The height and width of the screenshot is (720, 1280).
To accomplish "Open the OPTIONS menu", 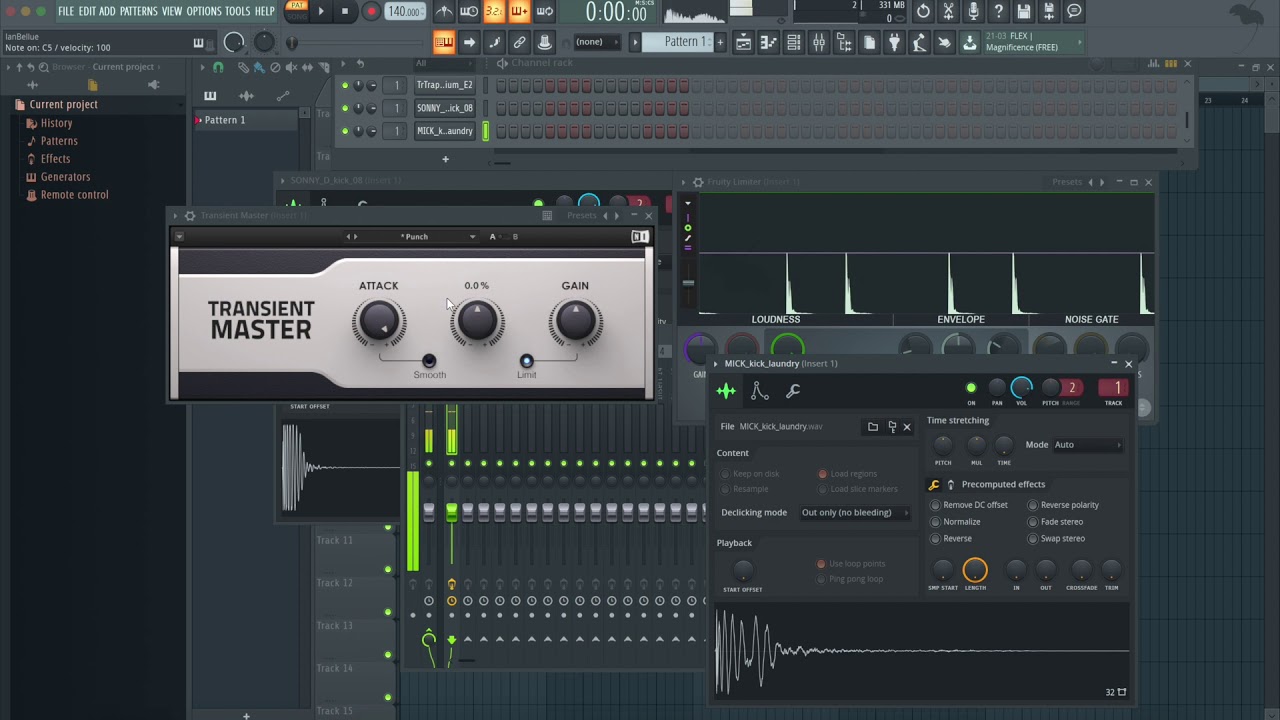I will [x=204, y=11].
